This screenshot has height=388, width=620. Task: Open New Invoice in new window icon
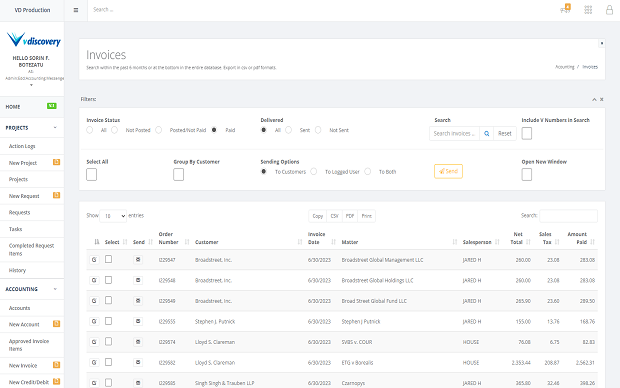[x=57, y=365]
